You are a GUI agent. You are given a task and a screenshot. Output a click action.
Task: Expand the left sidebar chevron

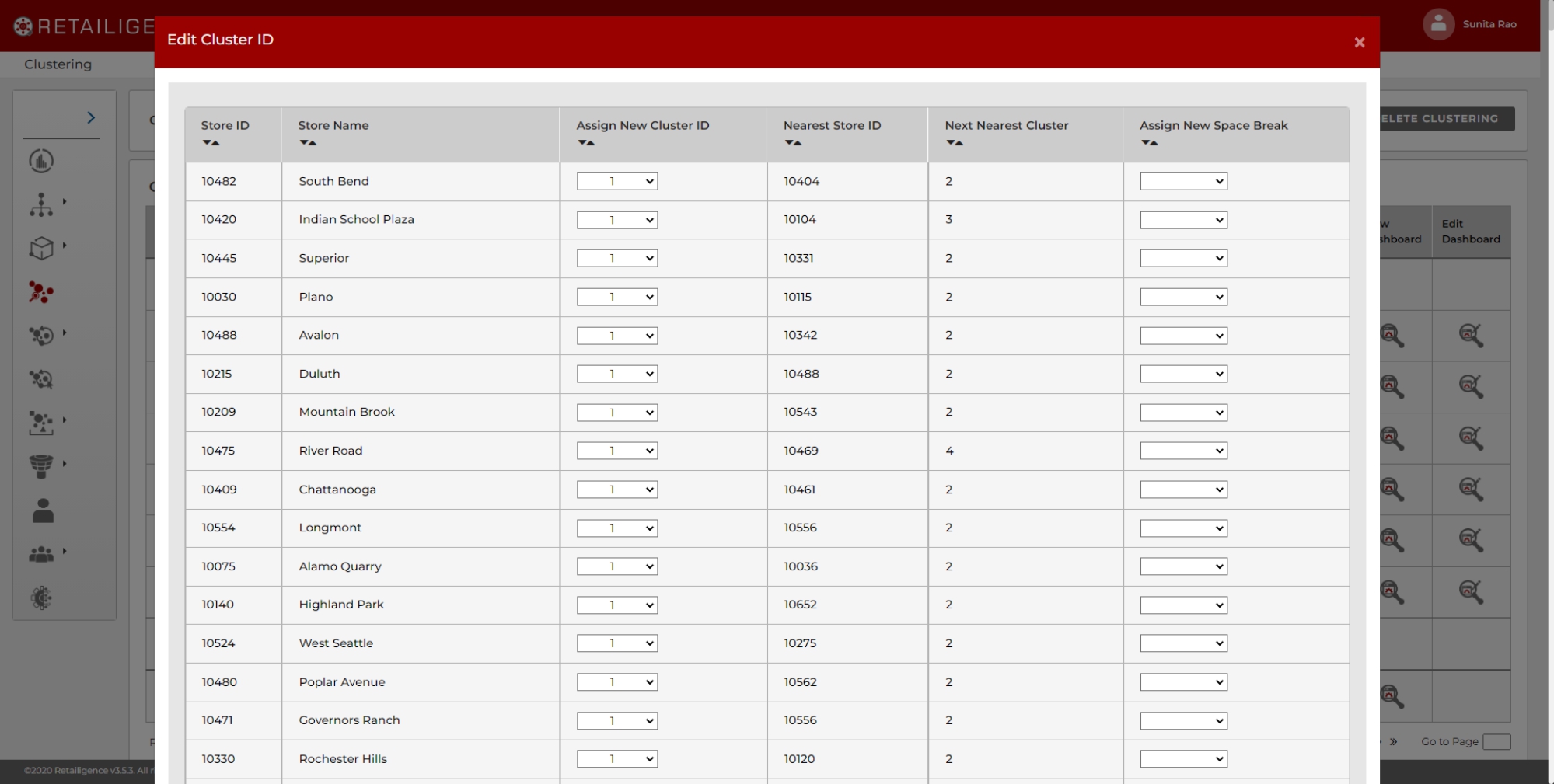tap(91, 118)
